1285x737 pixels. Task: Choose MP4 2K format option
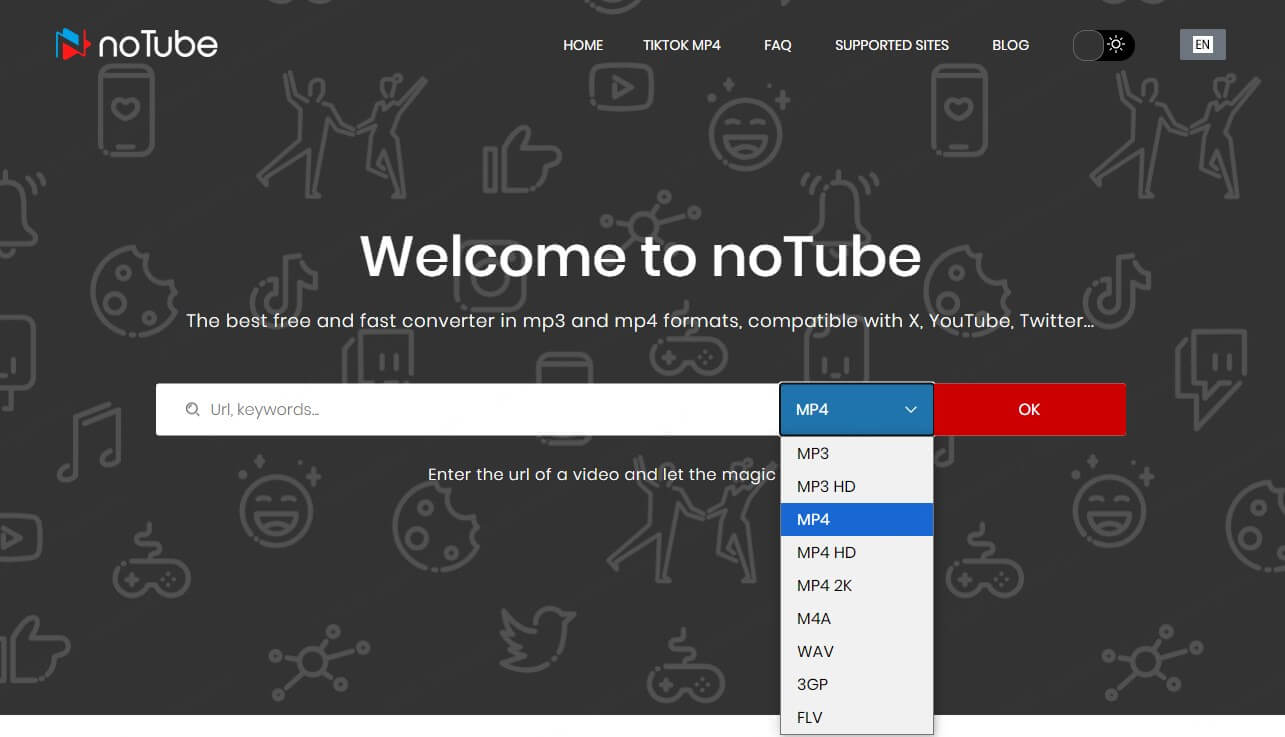857,585
